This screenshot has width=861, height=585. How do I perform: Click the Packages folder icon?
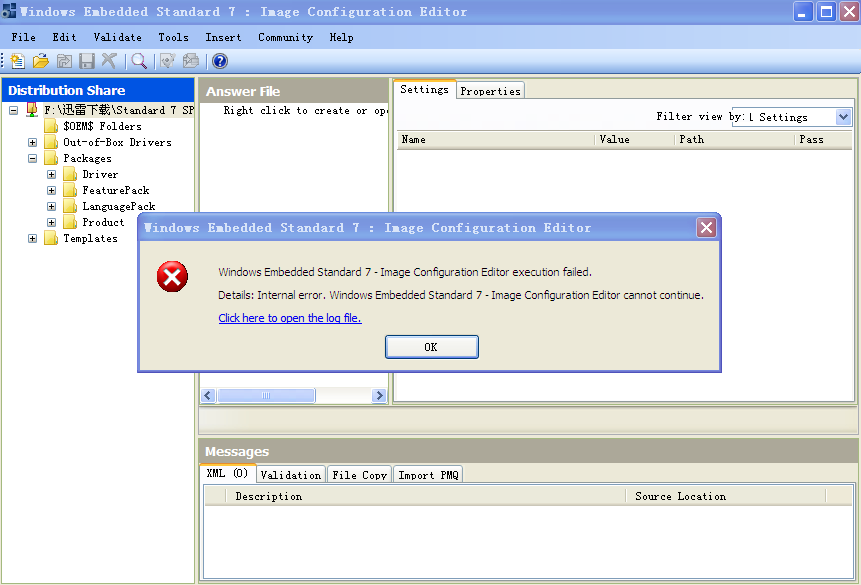pyautogui.click(x=51, y=158)
